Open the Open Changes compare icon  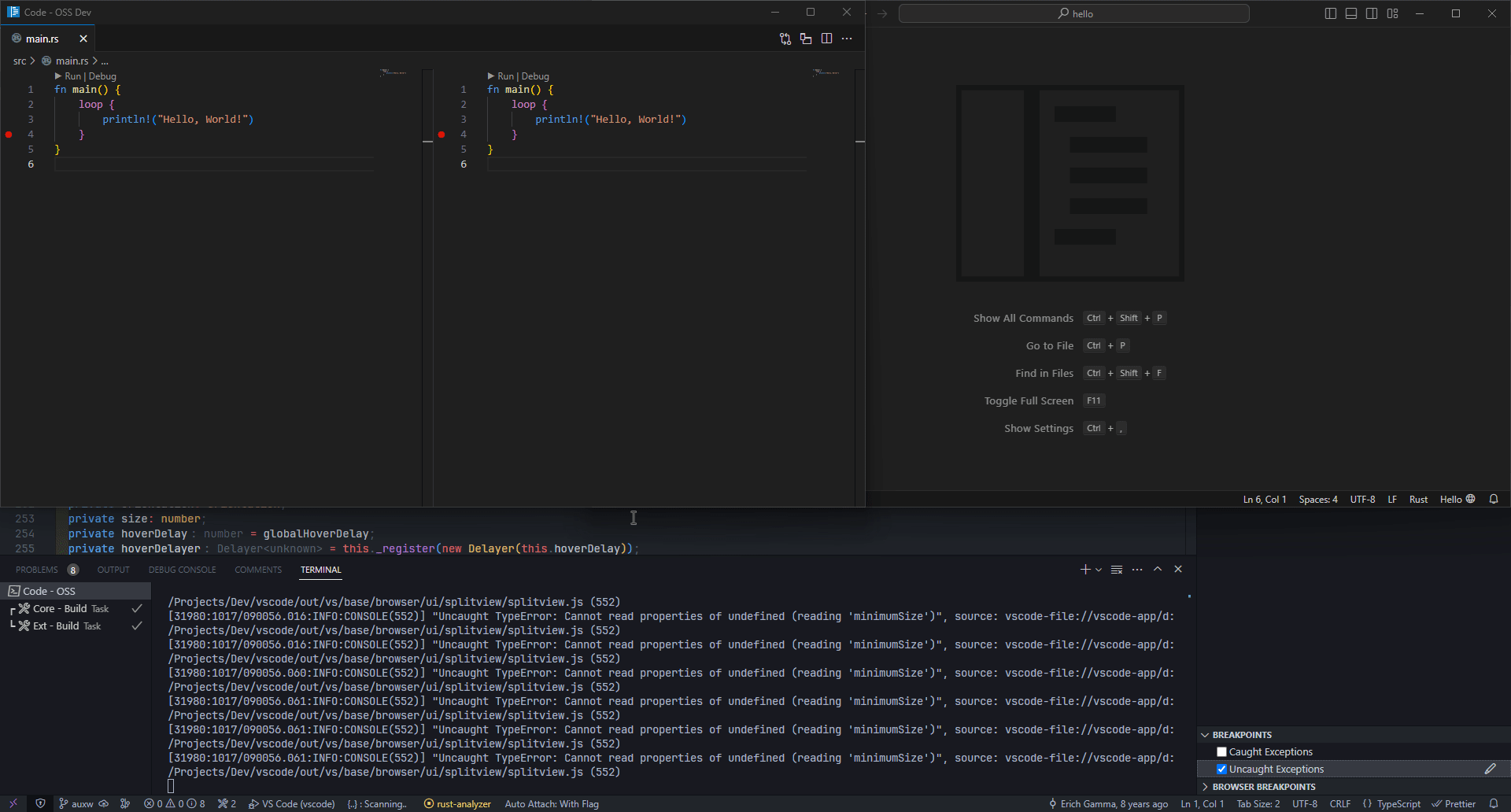[x=785, y=38]
